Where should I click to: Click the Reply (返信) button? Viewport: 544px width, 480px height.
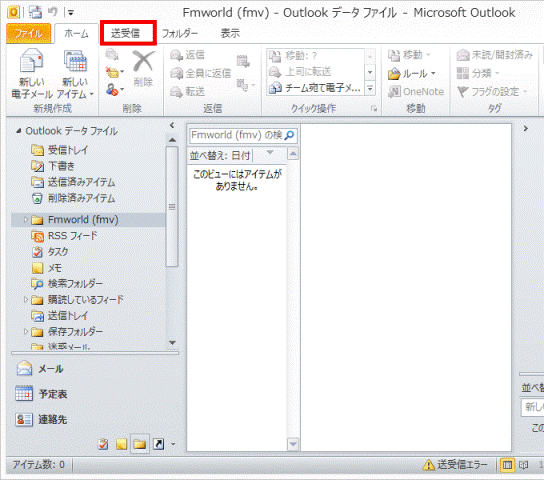pyautogui.click(x=188, y=55)
